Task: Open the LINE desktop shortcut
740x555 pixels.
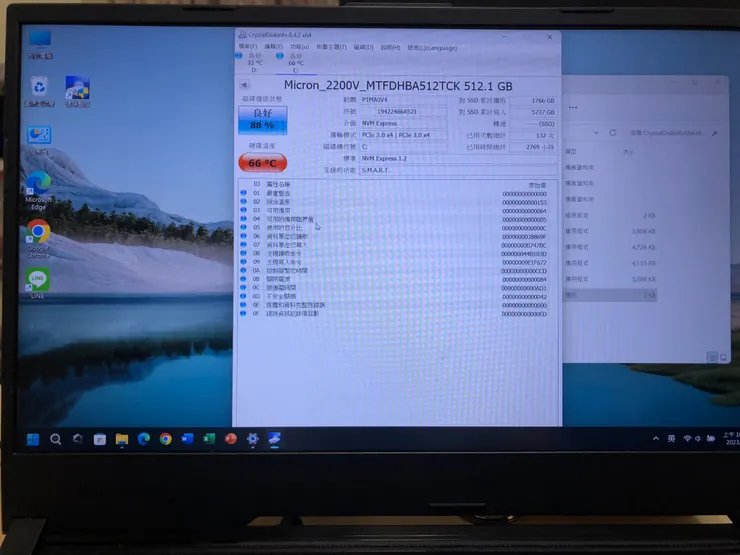Action: pos(38,283)
